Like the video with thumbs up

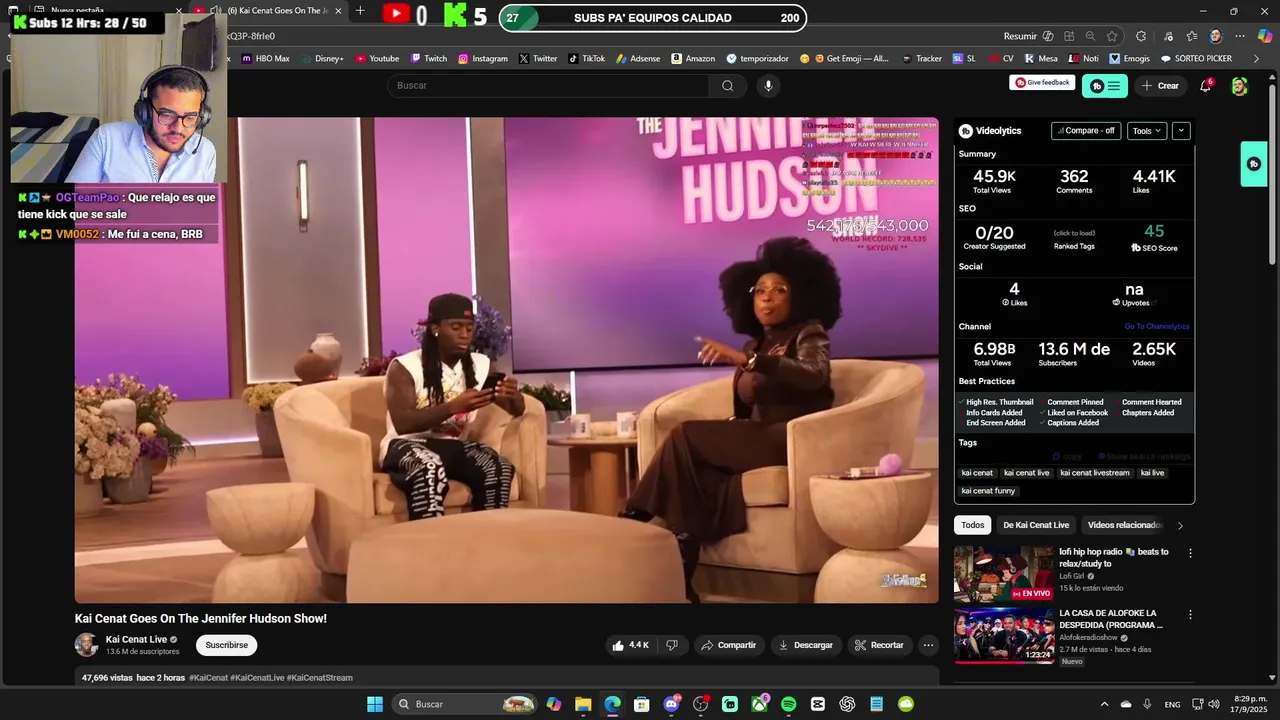(631, 645)
